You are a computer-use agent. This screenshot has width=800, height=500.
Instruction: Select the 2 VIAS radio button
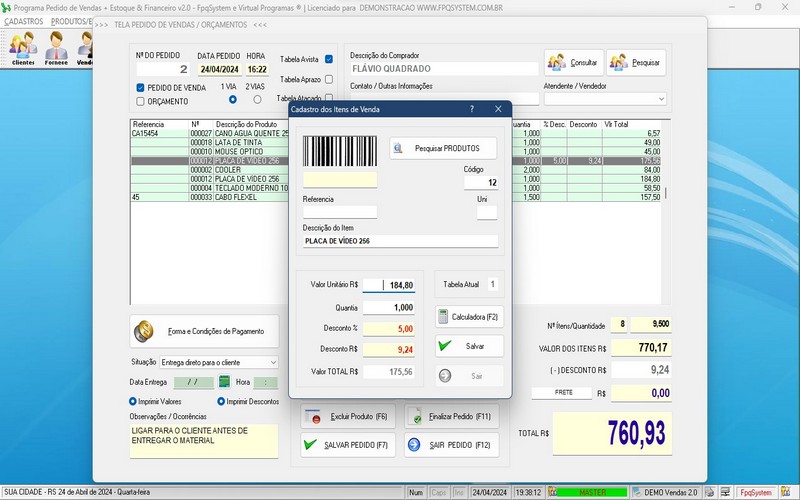(257, 99)
